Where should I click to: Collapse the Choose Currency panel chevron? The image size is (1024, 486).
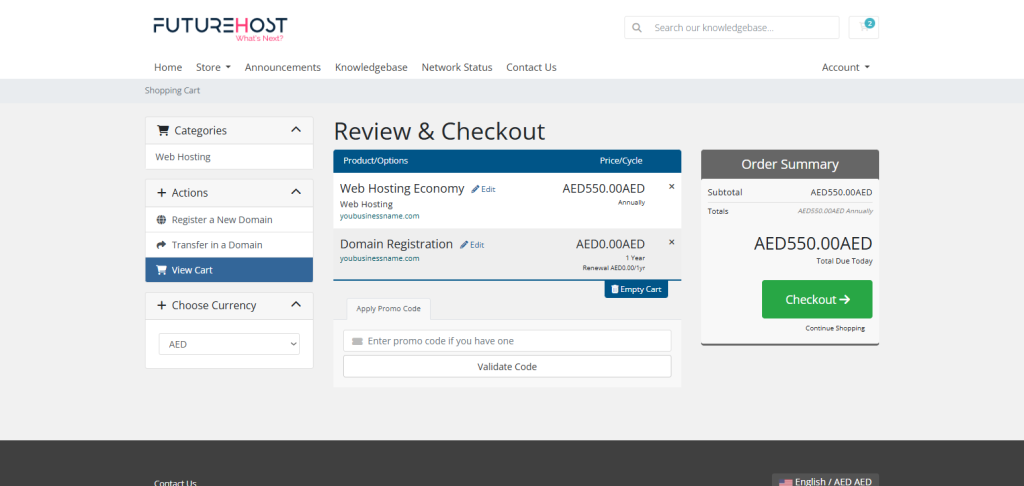pyautogui.click(x=296, y=304)
